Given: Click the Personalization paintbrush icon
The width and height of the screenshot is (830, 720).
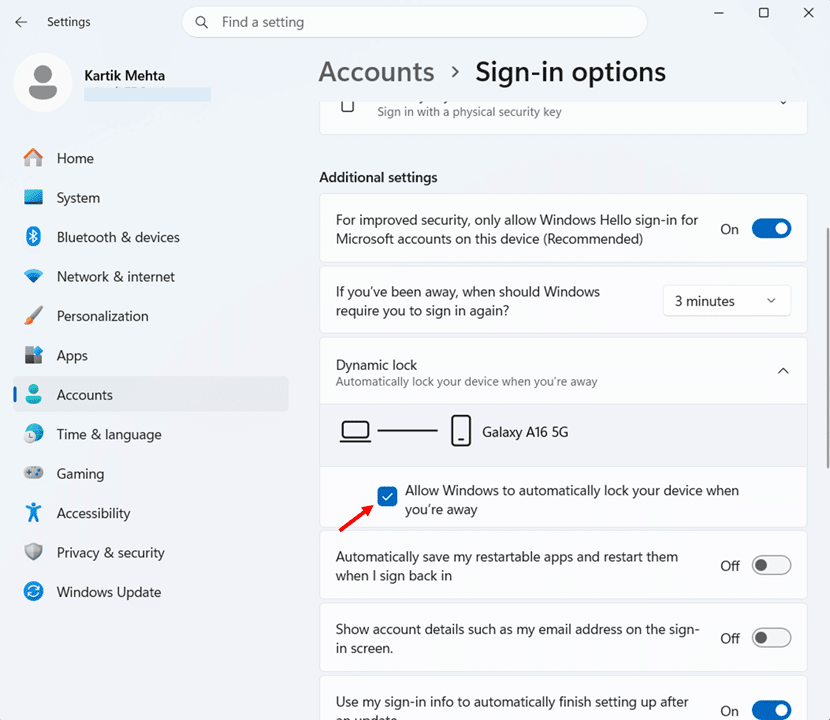Looking at the screenshot, I should click(33, 316).
